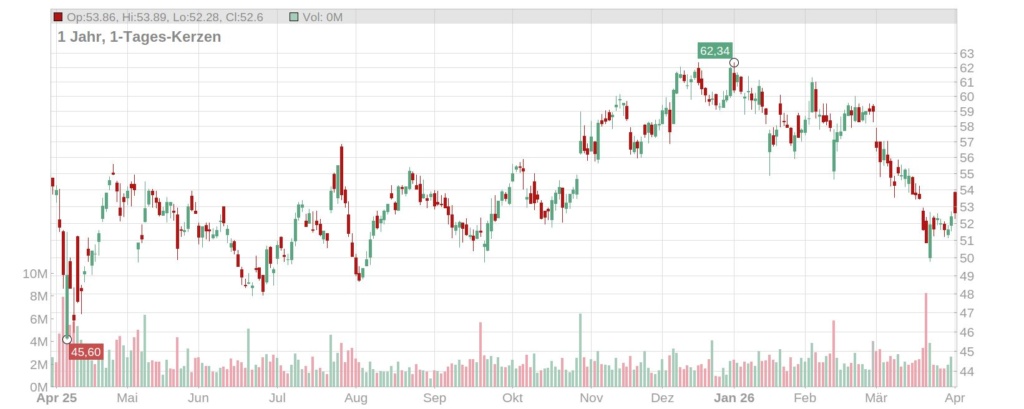This screenshot has width=1024, height=409.
Task: Click the 10M volume axis label
Action: [x=34, y=274]
